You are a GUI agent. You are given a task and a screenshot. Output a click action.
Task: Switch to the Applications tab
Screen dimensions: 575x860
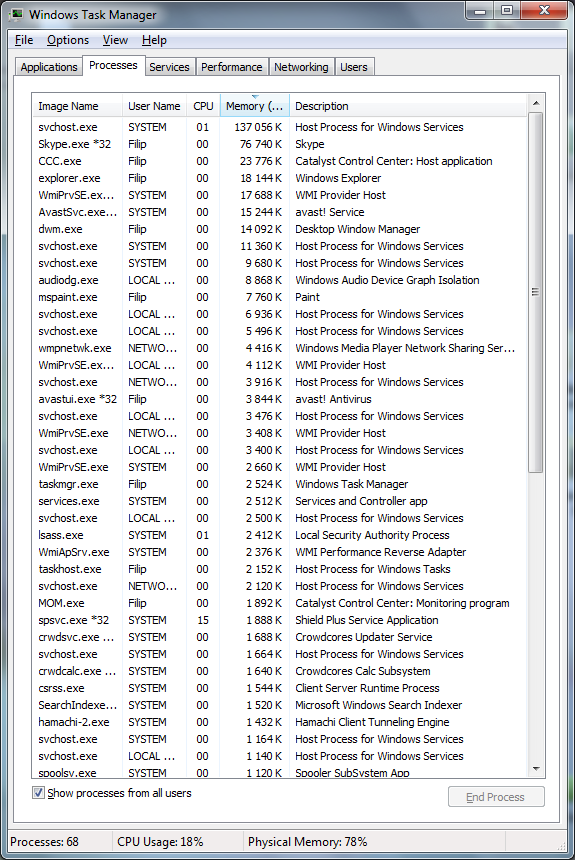pyautogui.click(x=49, y=67)
